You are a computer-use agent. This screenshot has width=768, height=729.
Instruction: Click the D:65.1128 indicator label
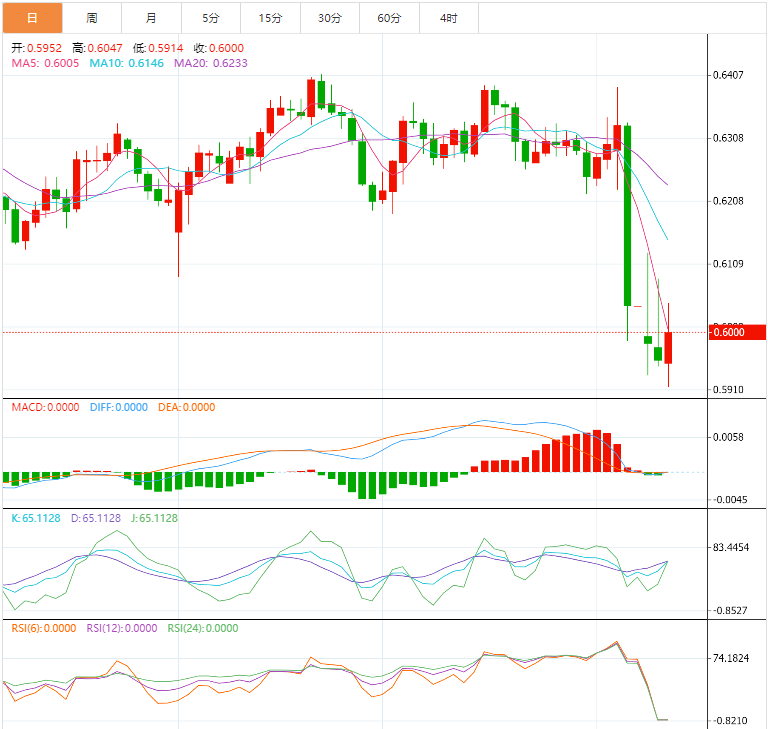(x=96, y=518)
